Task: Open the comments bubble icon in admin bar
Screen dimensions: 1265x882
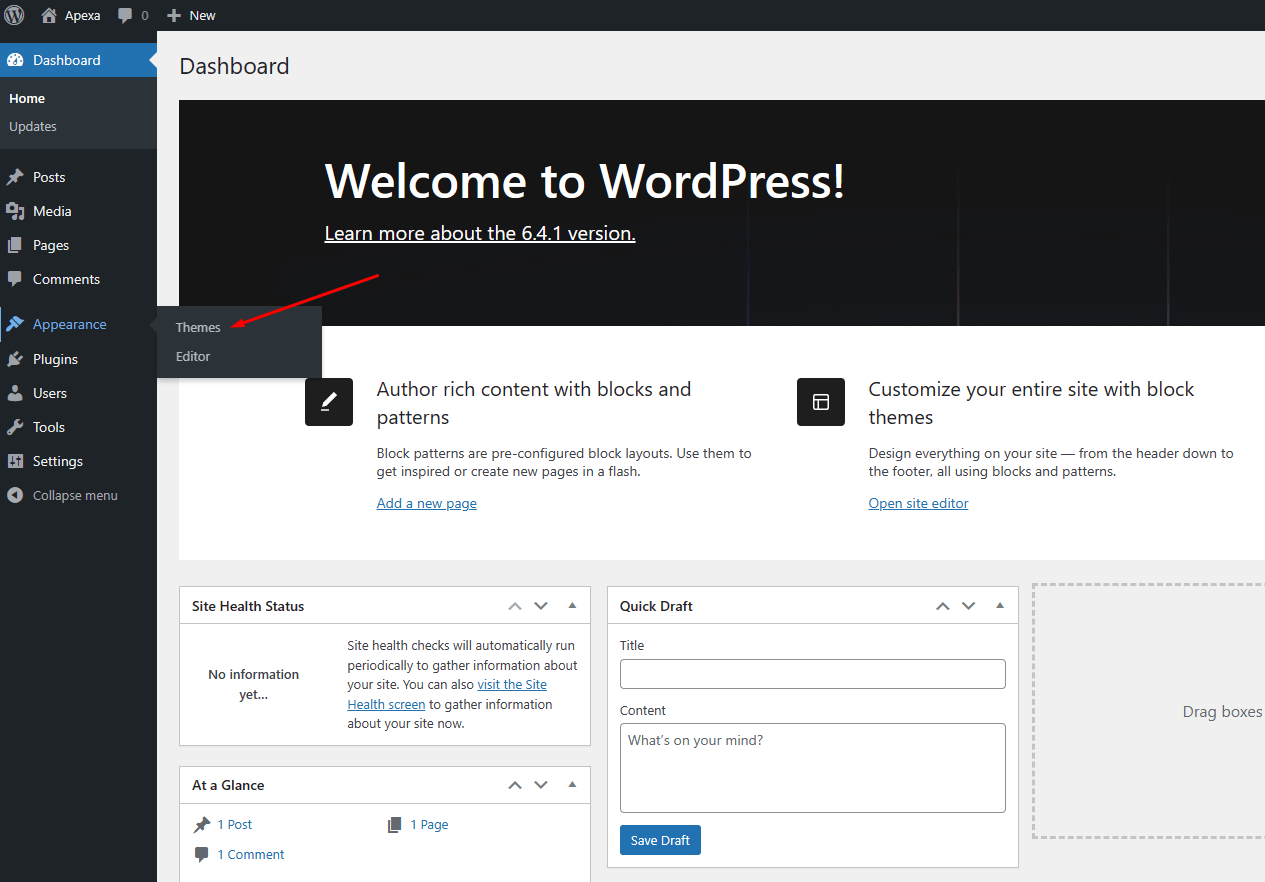Action: coord(125,15)
